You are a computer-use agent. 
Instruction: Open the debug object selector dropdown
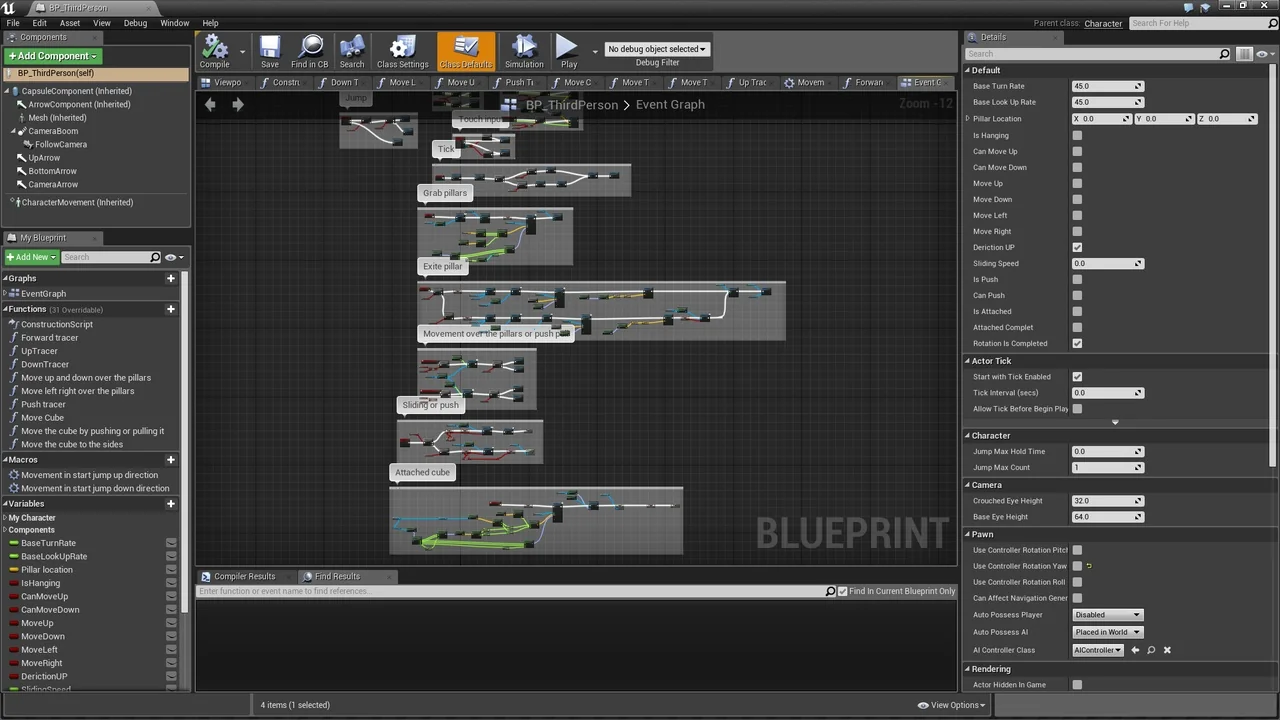pyautogui.click(x=656, y=49)
